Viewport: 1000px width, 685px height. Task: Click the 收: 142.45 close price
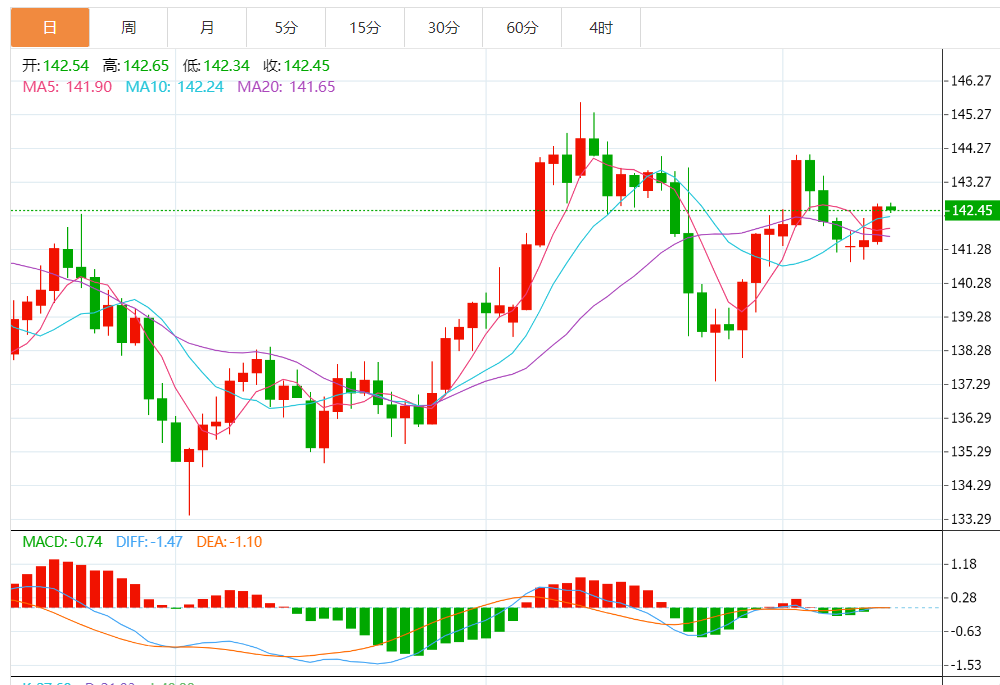[x=297, y=66]
